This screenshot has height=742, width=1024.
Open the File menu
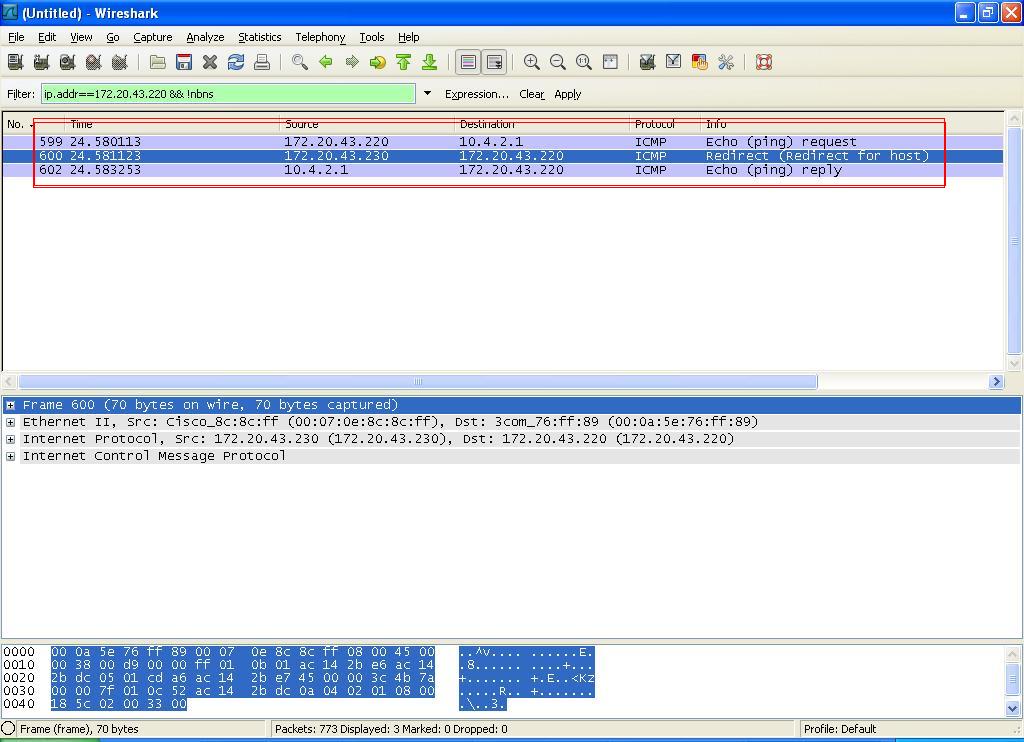16,37
